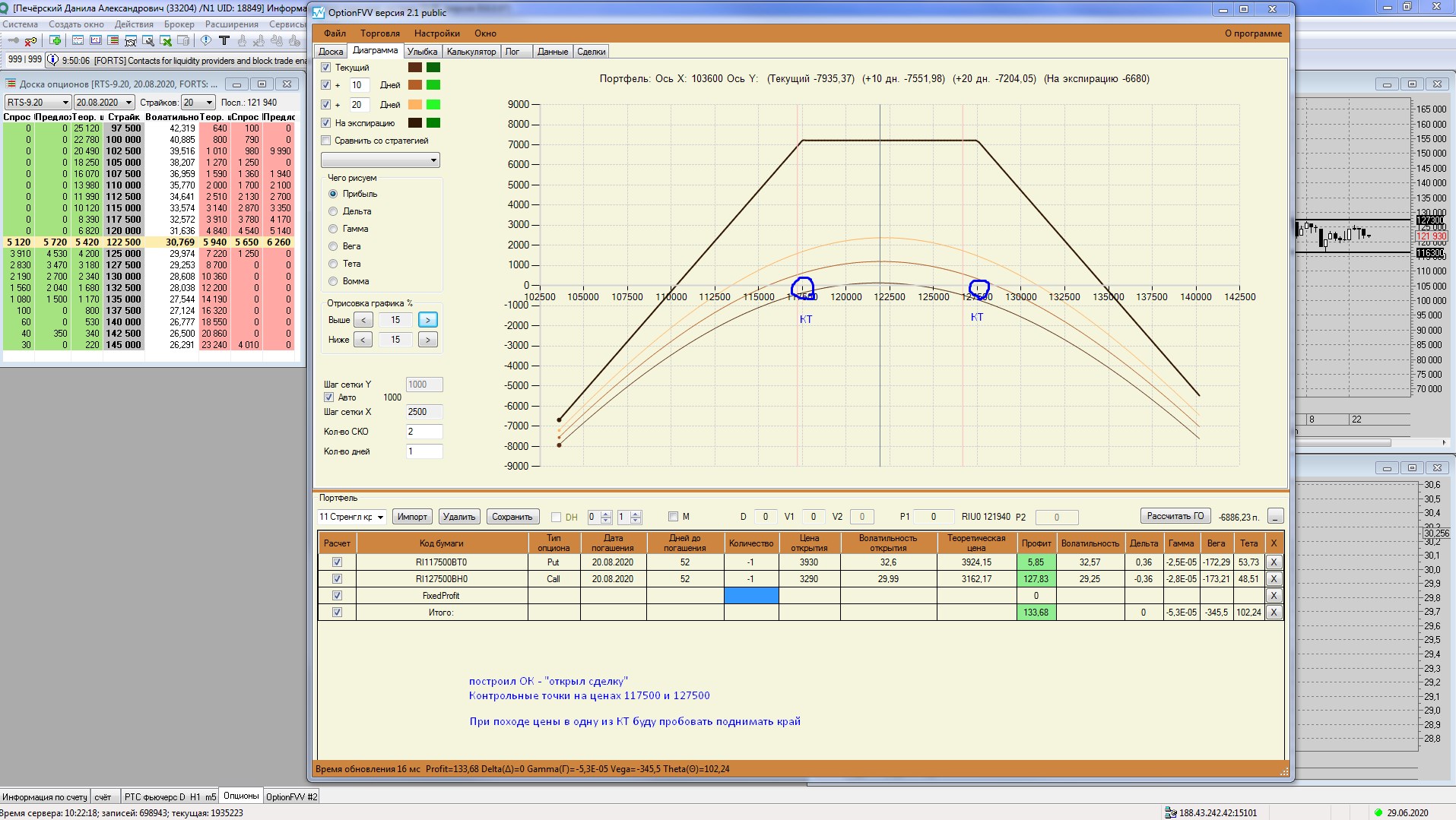This screenshot has width=1456, height=820.
Task: Open the Торговля menu
Action: [x=379, y=33]
